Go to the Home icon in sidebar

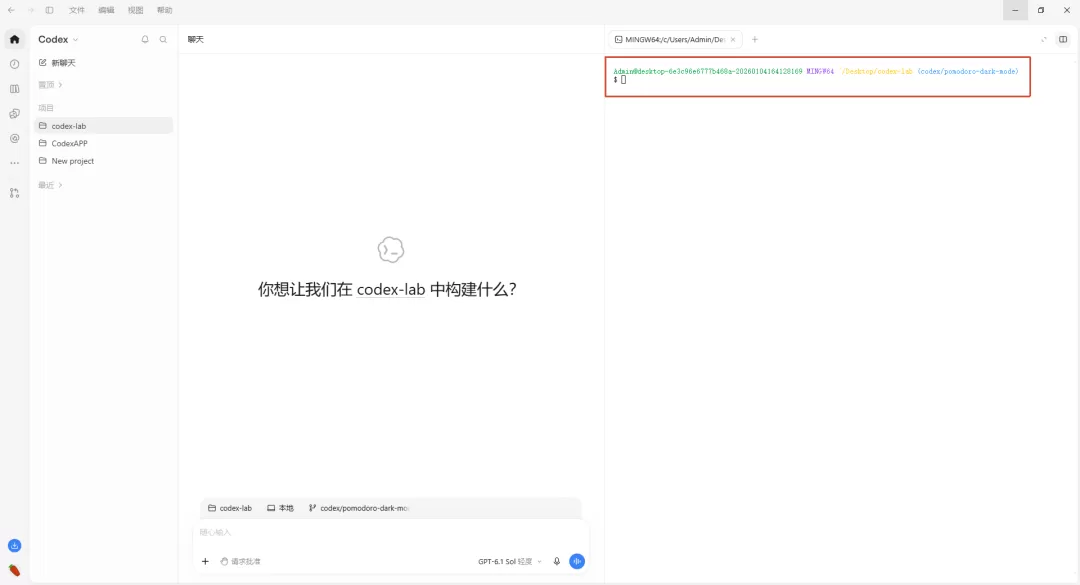(14, 39)
